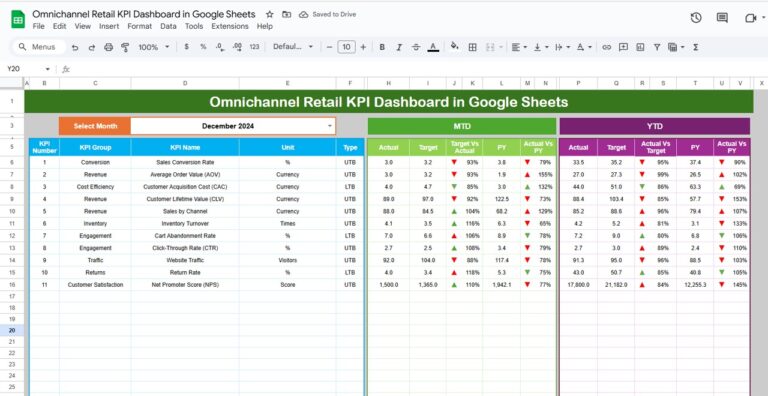Increase decimal places icon
The image size is (768, 396).
point(237,47)
